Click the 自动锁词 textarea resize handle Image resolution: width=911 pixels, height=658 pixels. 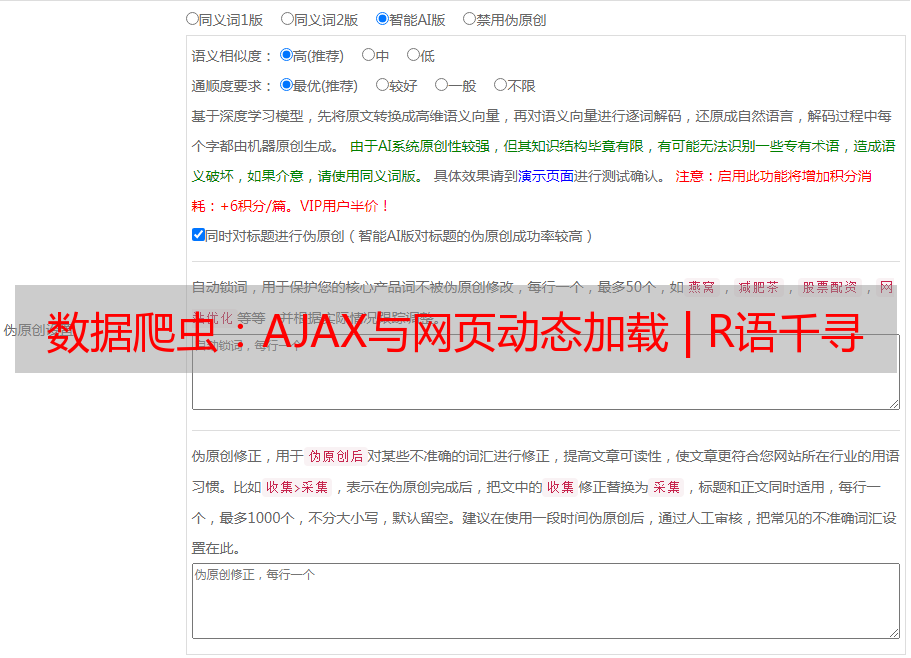point(893,403)
